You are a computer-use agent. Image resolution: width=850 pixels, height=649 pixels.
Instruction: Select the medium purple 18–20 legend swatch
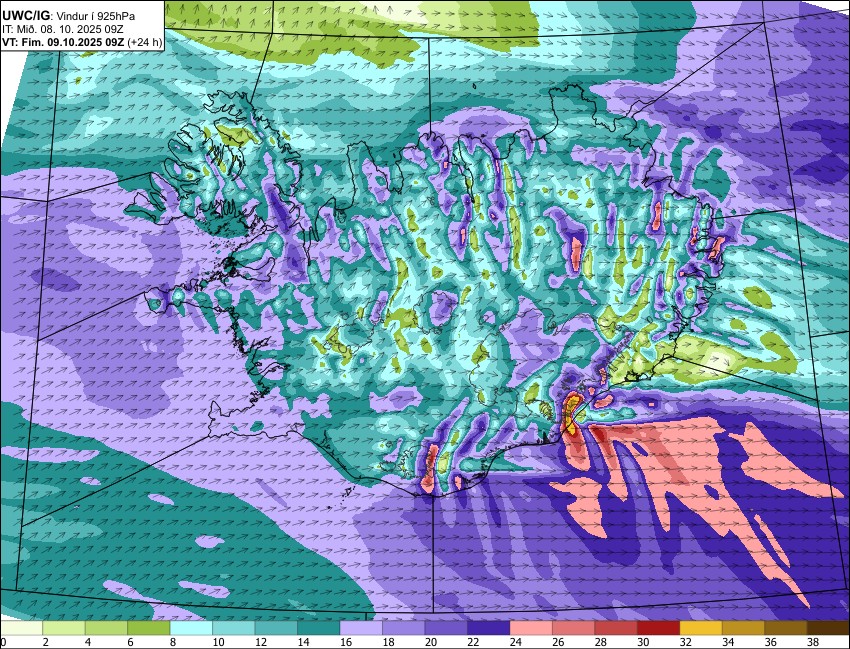(404, 628)
